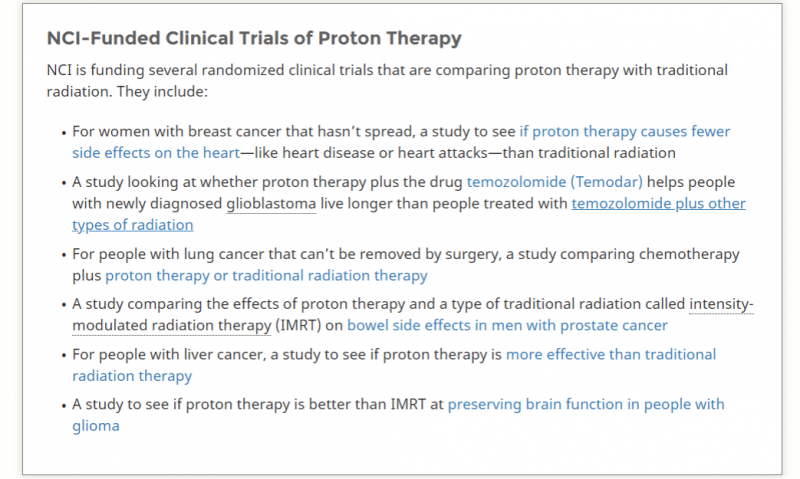Click the 'NCI-Funded Clinical Trials of Proton Therapy' heading
The width and height of the screenshot is (800, 479).
(x=254, y=38)
